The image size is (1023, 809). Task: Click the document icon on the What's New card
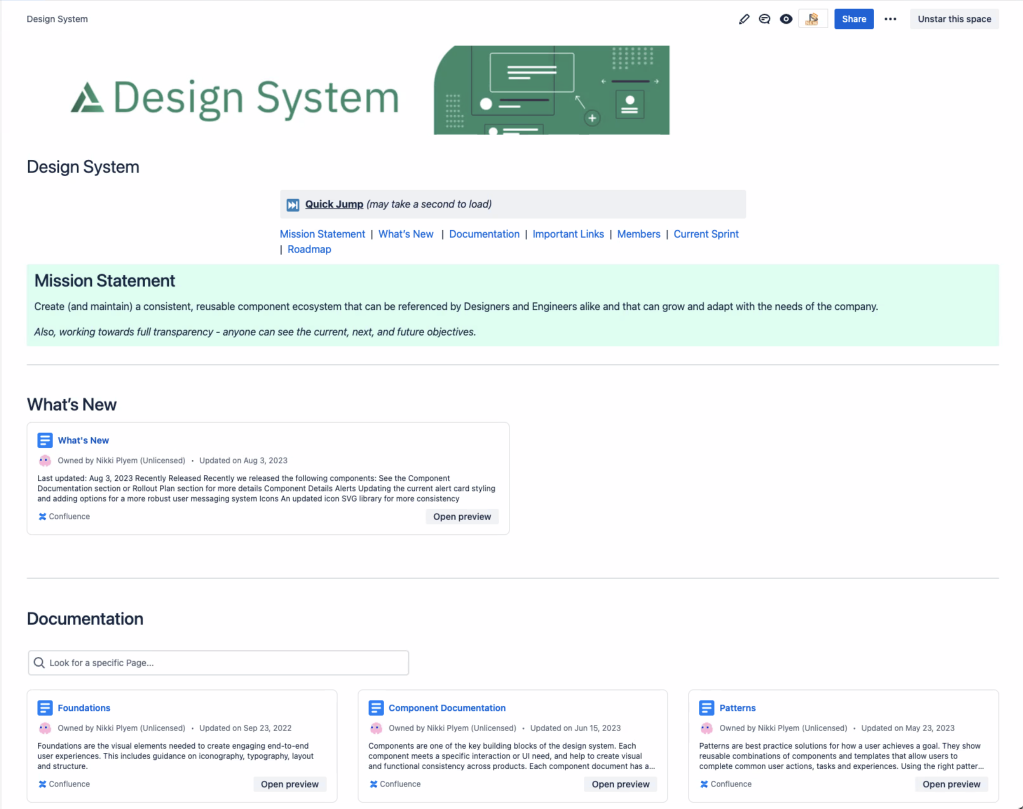pyautogui.click(x=44, y=440)
